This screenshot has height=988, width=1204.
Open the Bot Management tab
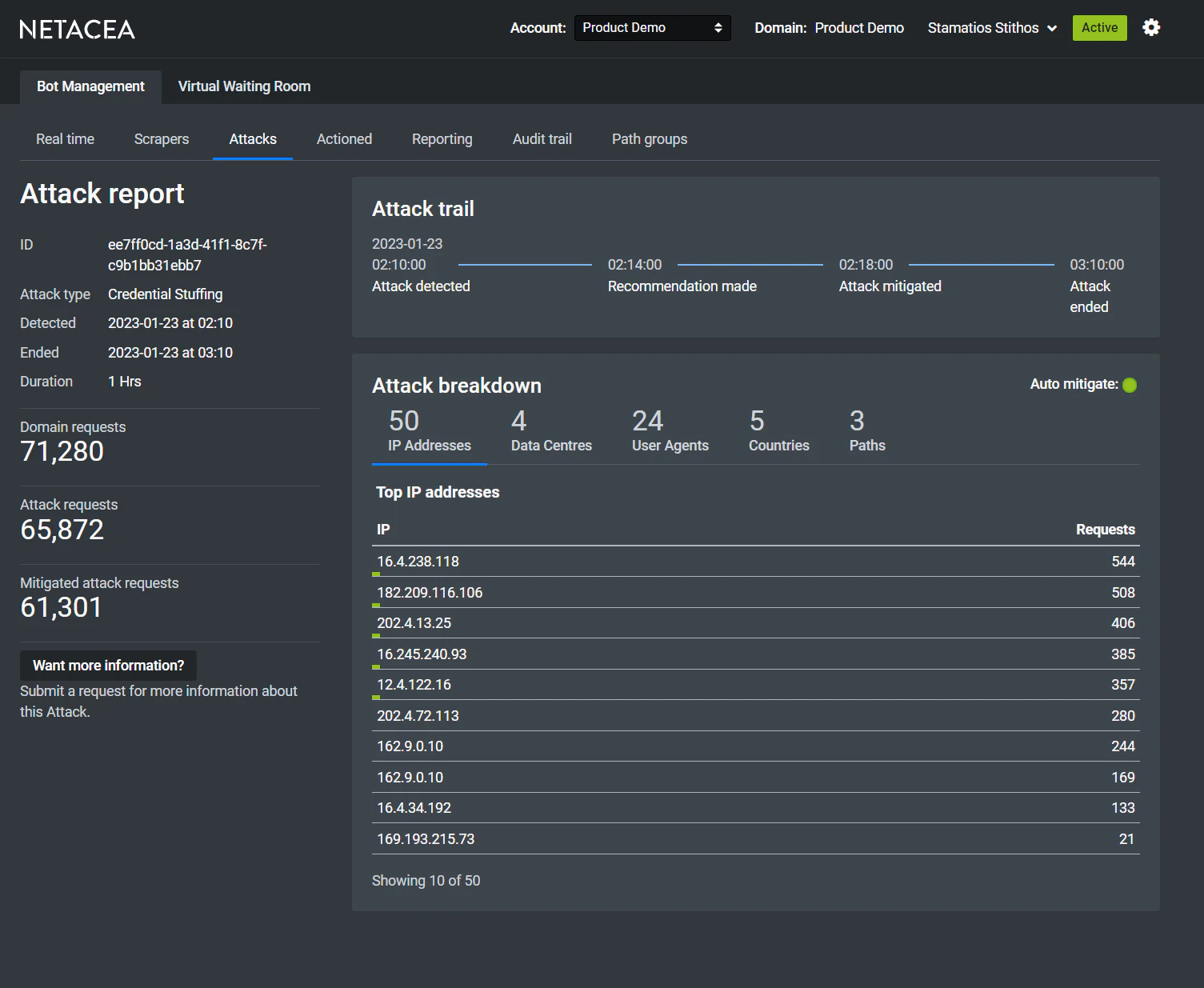click(90, 86)
